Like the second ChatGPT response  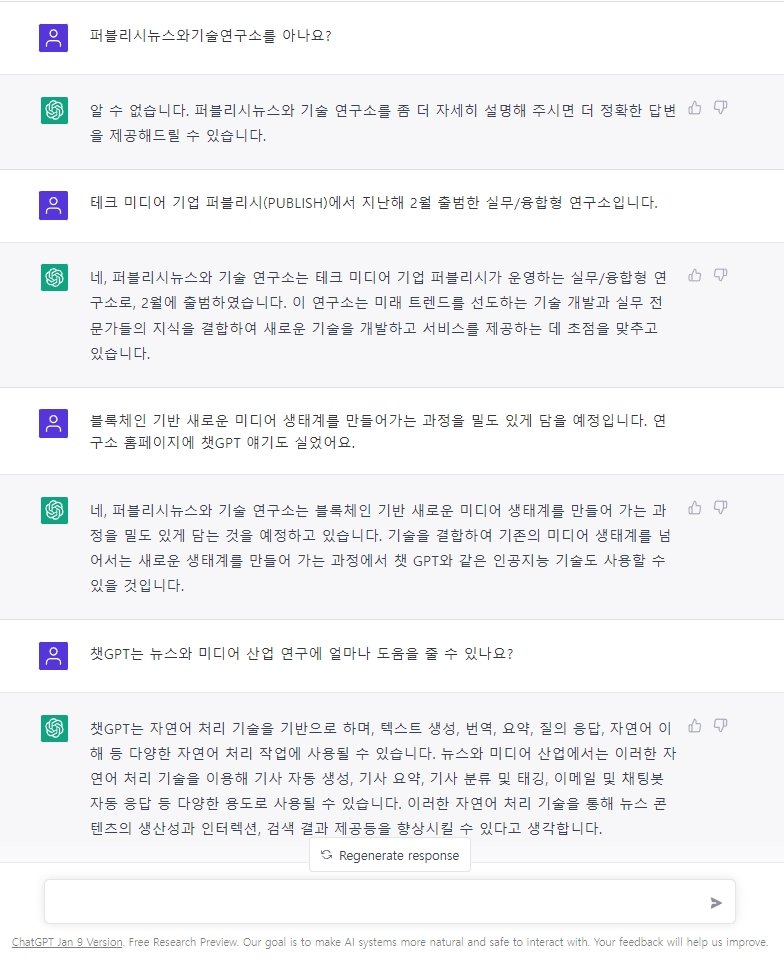[695, 275]
